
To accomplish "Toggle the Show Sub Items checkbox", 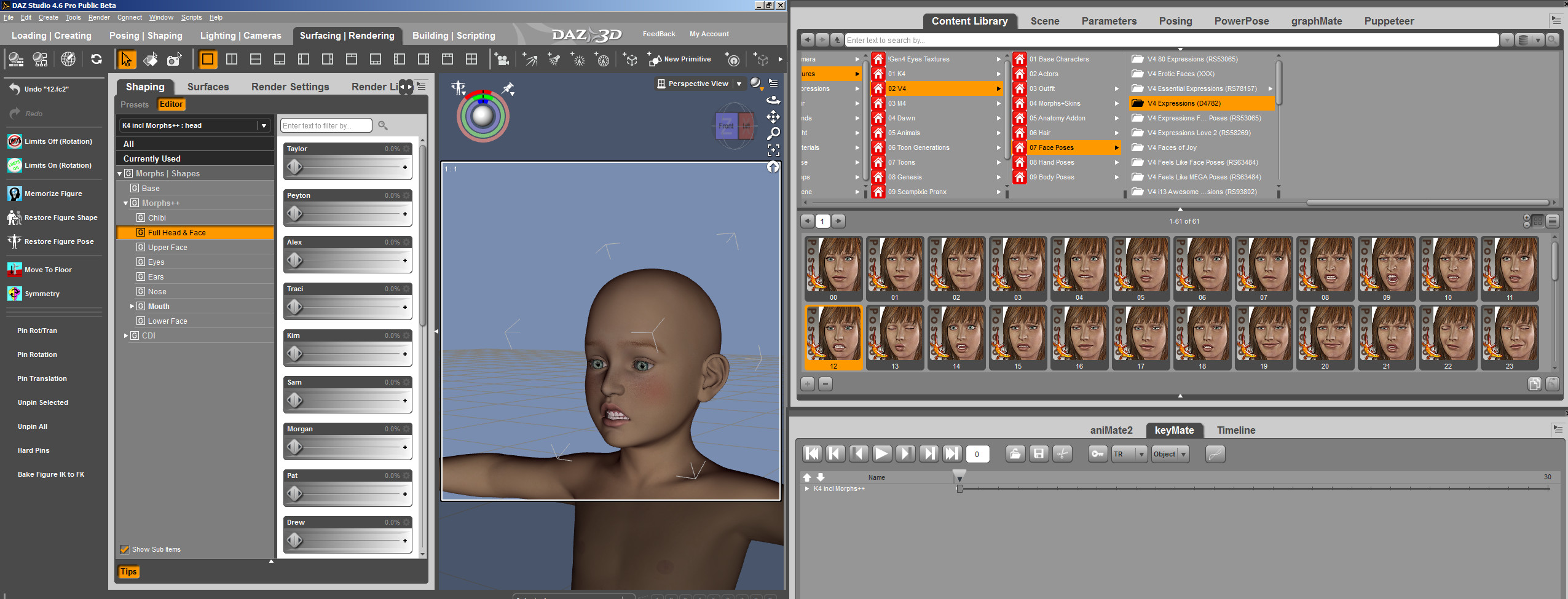I will 125,549.
